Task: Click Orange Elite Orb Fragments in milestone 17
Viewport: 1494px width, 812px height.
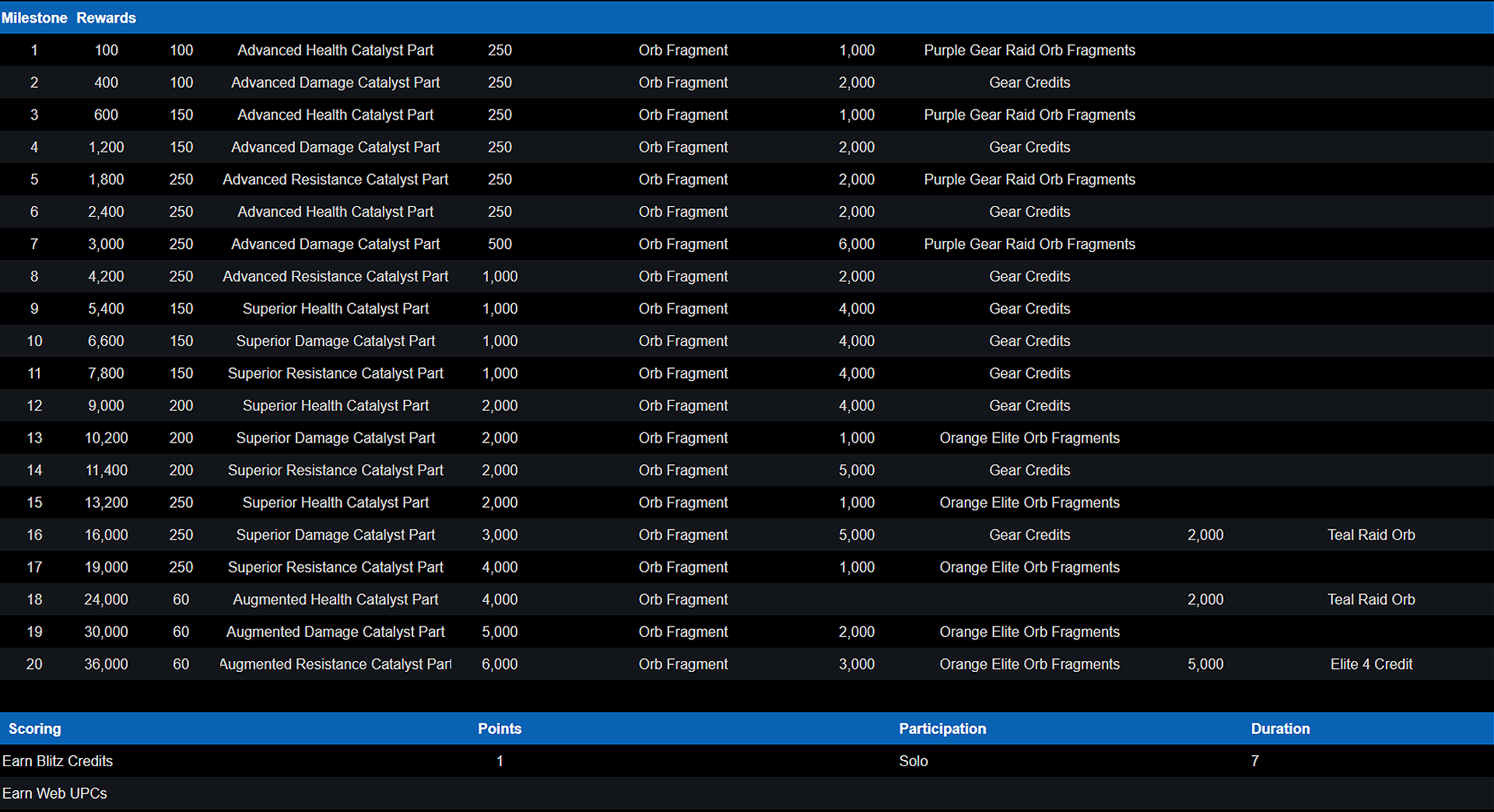Action: 1029,567
